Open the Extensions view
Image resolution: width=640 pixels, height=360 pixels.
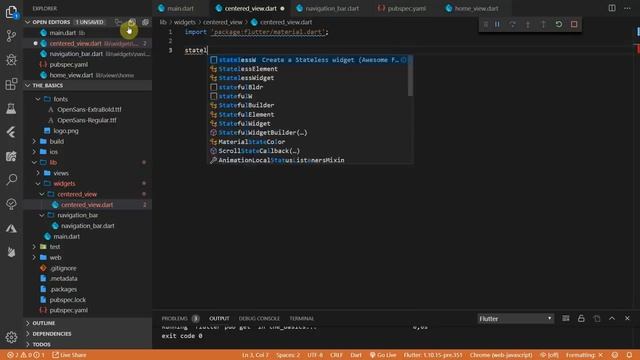[11, 84]
